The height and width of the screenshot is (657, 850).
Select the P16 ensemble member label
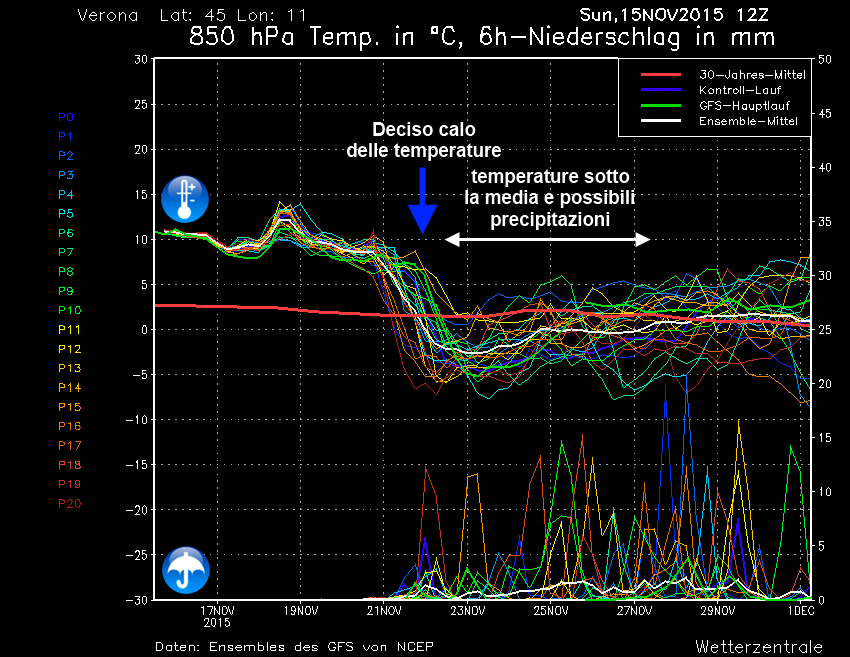70,426
